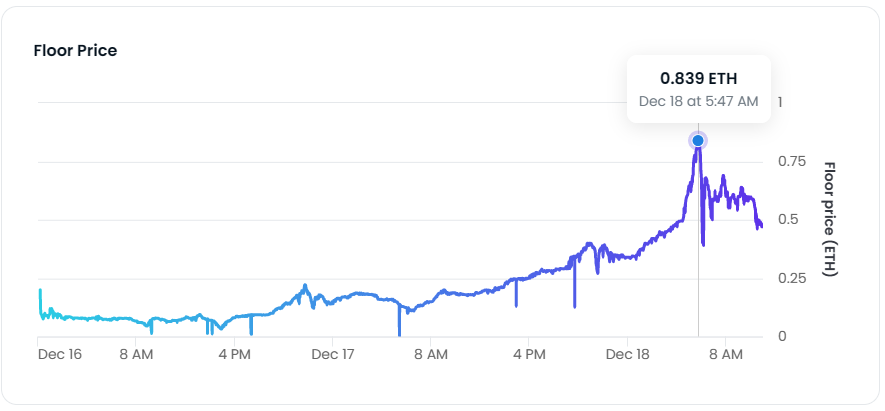Click the 0.75 y-axis tick label

pos(790,161)
